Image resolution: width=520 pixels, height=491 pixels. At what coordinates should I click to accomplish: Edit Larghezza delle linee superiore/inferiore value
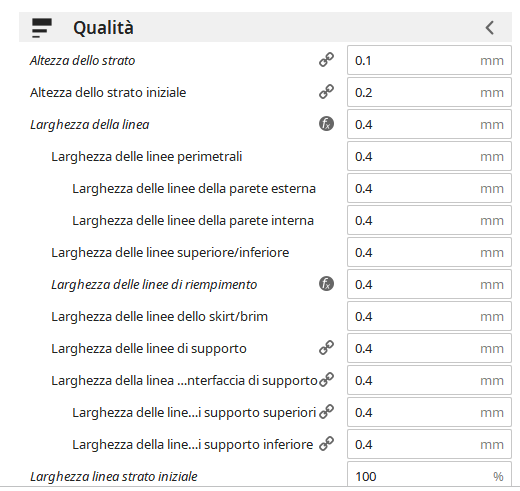[429, 252]
